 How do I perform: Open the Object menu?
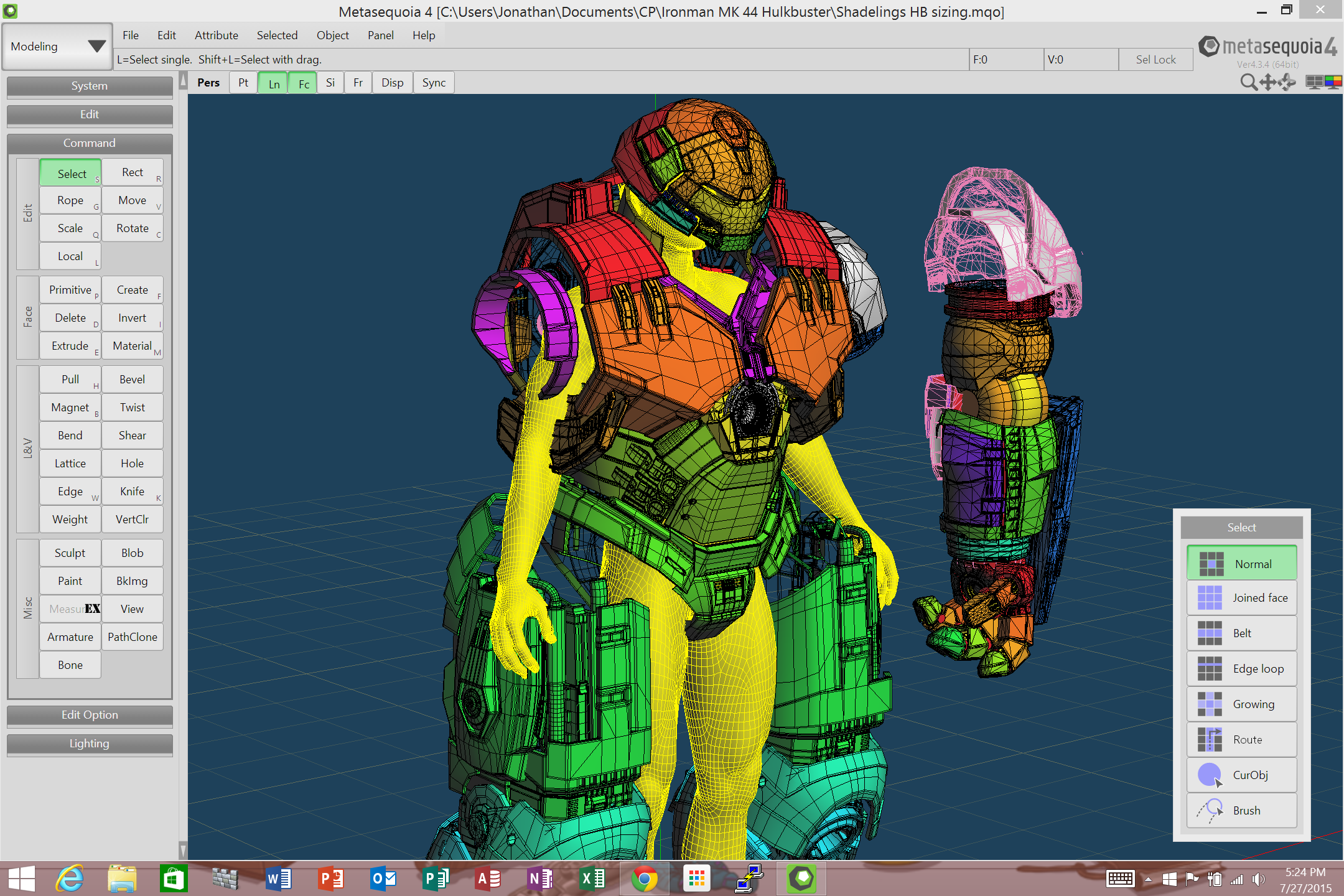tap(333, 35)
